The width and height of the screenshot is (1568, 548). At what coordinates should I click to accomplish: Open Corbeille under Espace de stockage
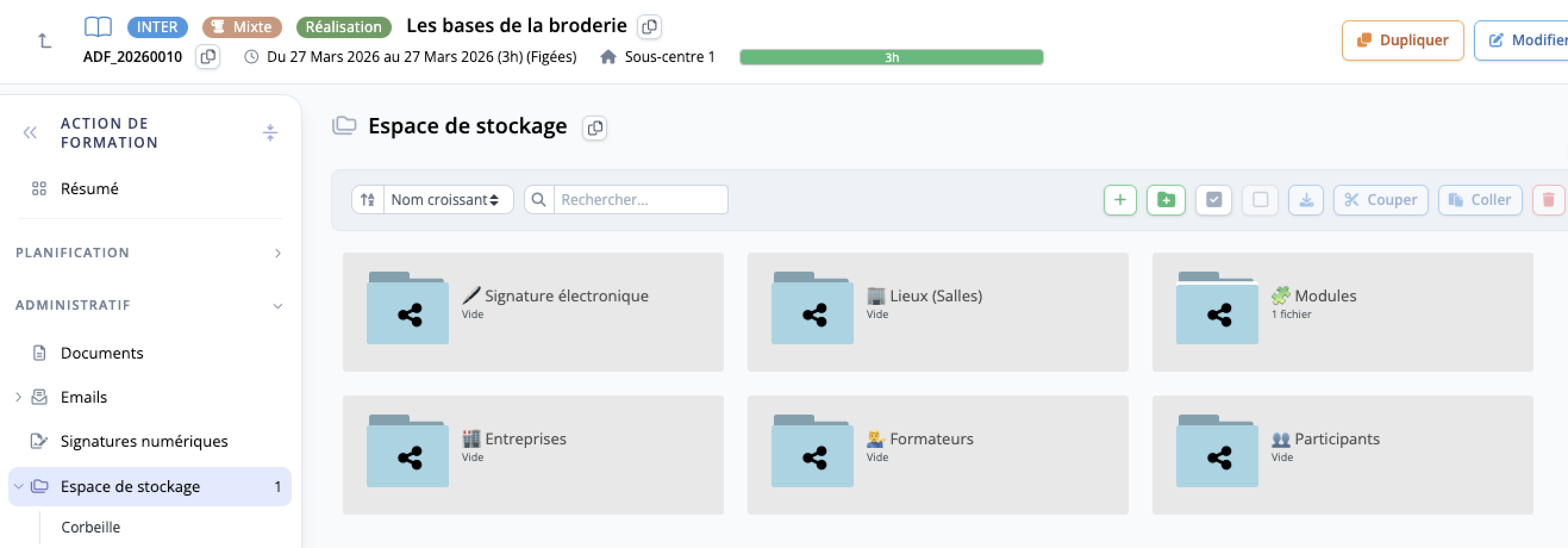pyautogui.click(x=90, y=527)
